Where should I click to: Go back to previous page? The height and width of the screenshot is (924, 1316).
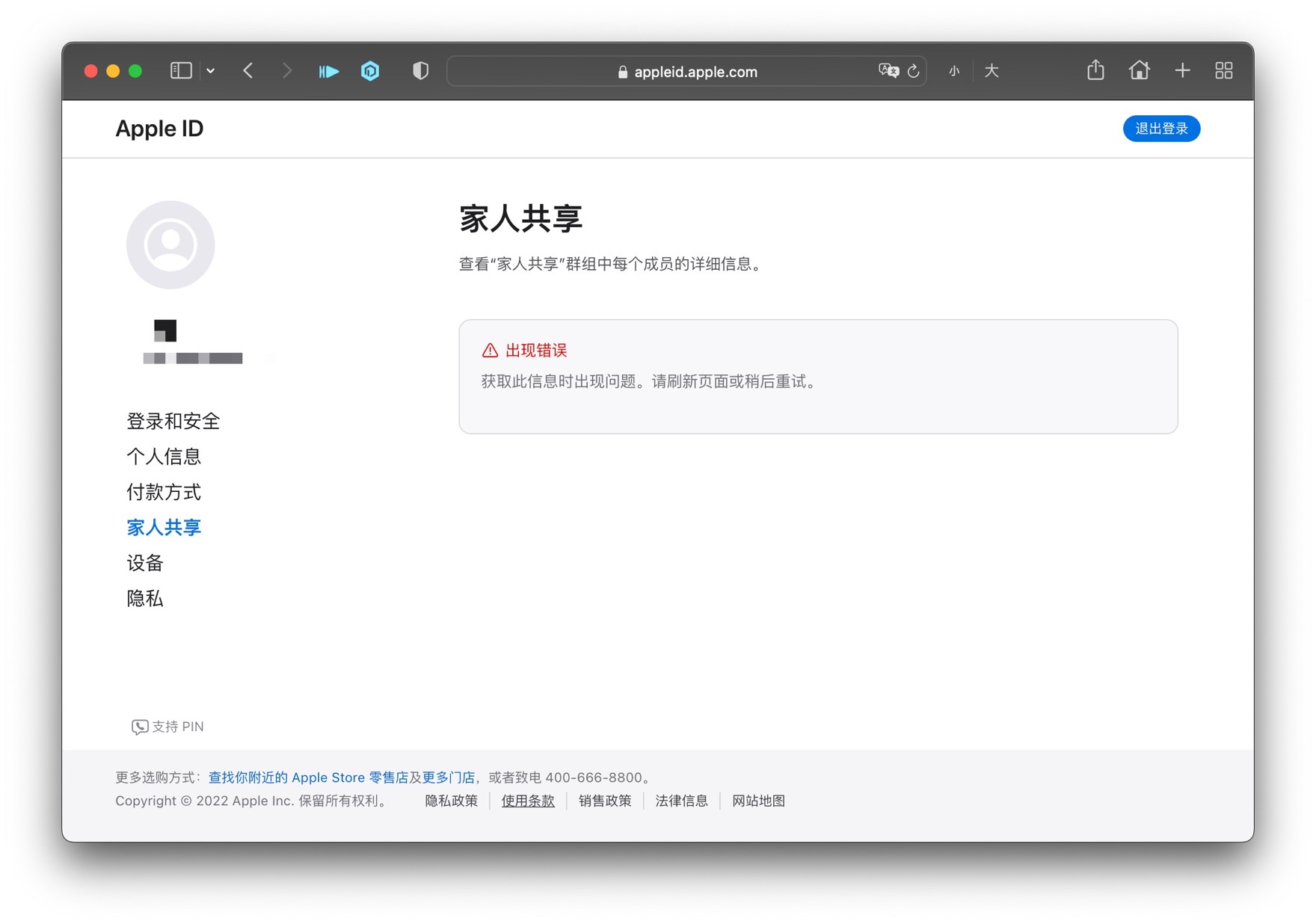point(248,71)
